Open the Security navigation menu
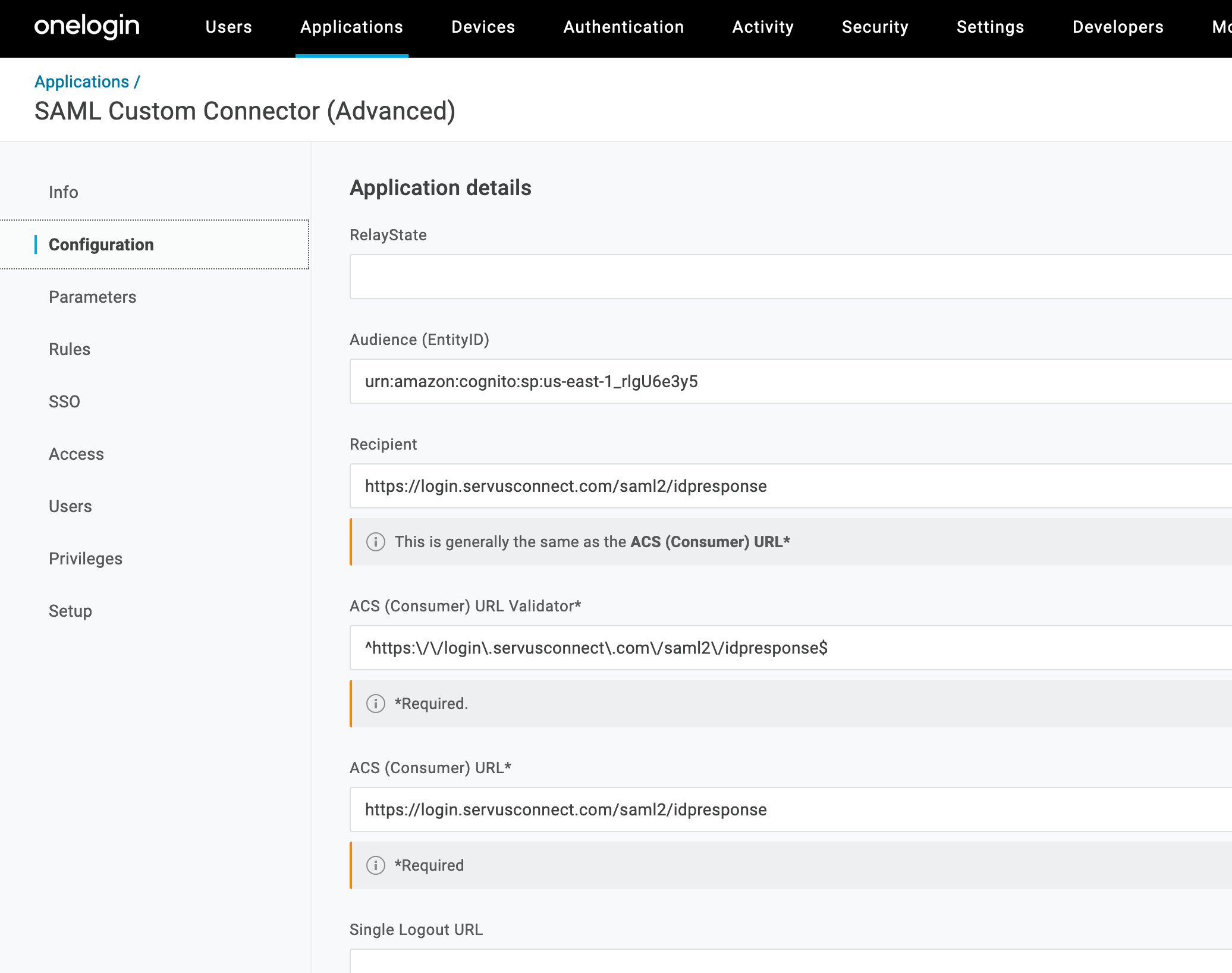 click(875, 27)
